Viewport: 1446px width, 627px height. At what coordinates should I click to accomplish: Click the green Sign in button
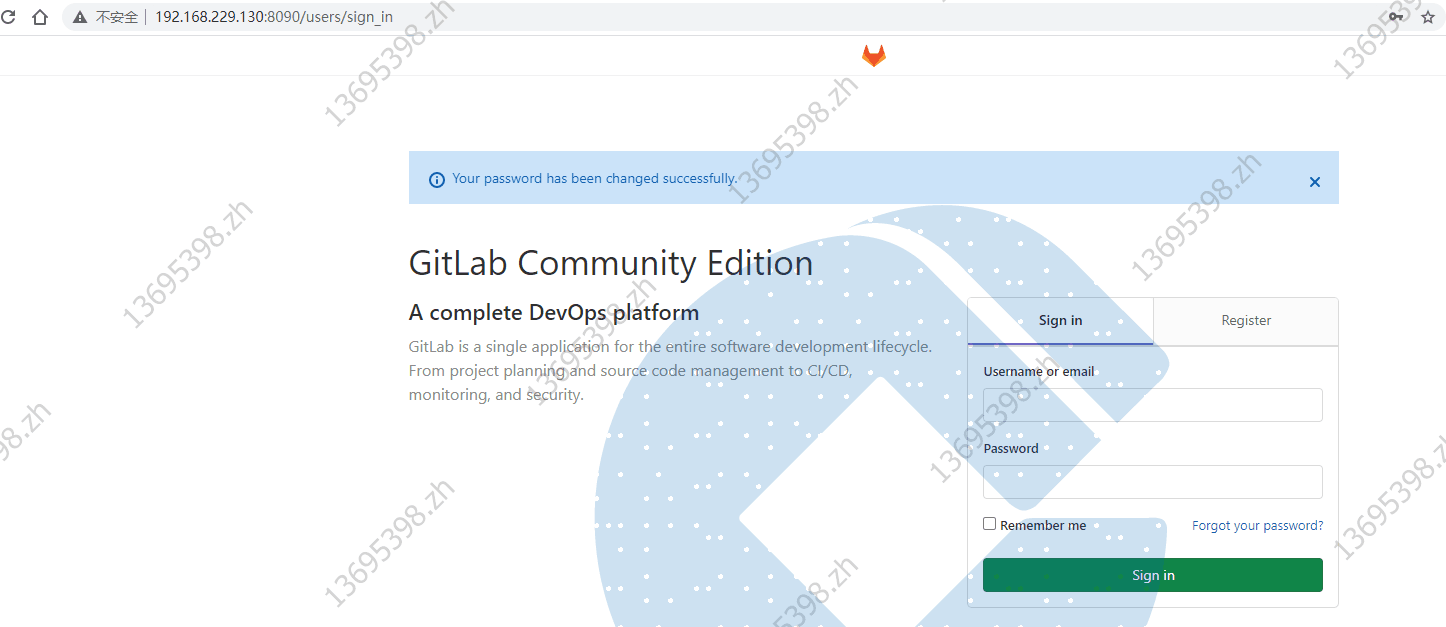(1153, 575)
